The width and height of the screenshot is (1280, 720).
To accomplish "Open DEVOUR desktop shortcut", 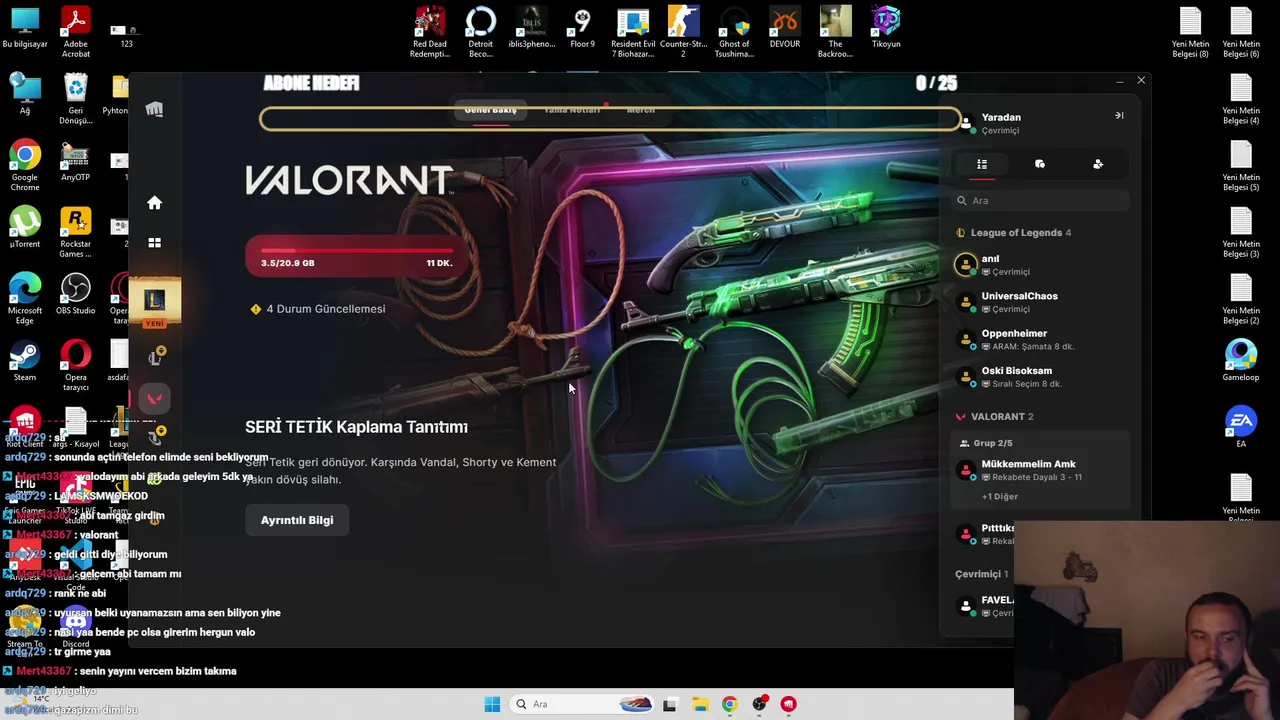I will tap(785, 27).
